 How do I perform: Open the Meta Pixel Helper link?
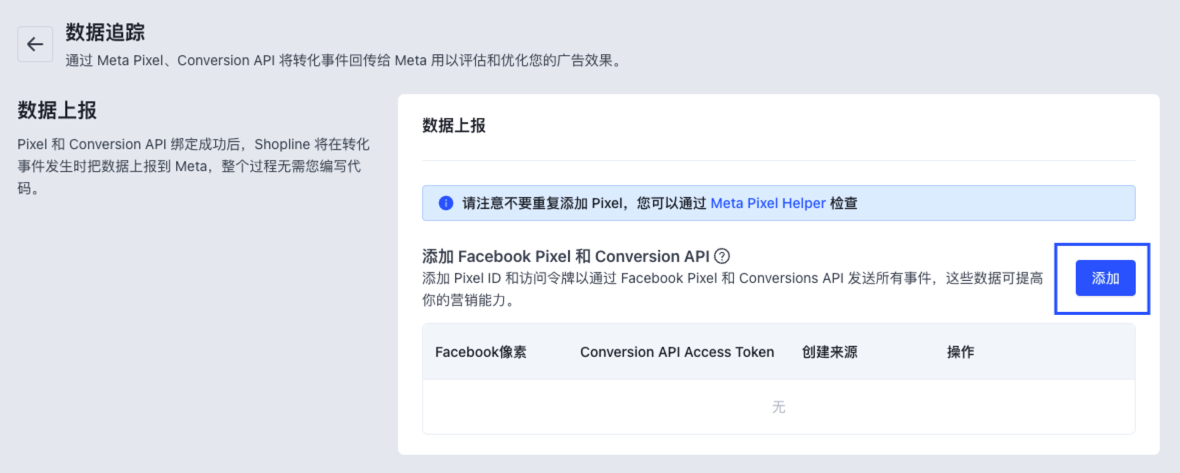767,203
